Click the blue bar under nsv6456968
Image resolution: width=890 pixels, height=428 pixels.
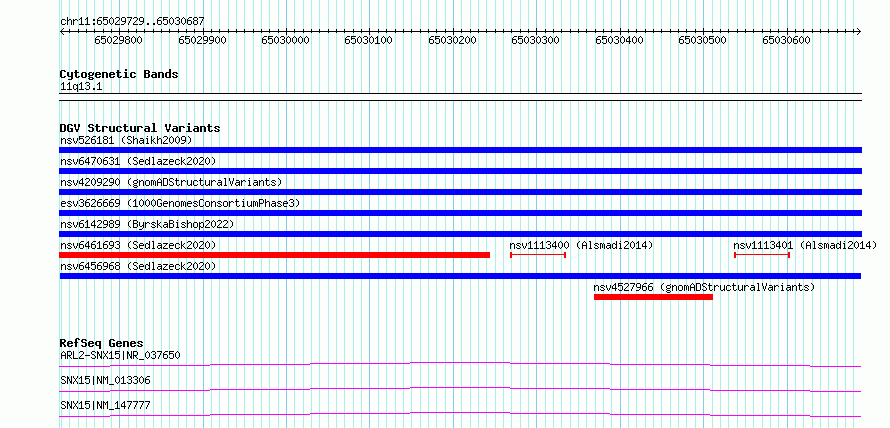click(x=460, y=276)
